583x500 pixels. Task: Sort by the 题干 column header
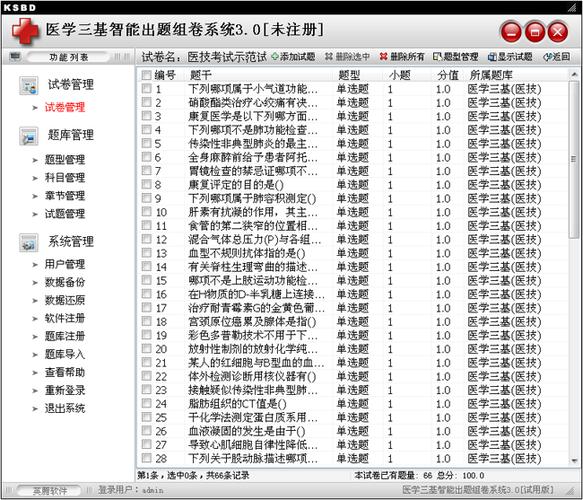point(201,75)
